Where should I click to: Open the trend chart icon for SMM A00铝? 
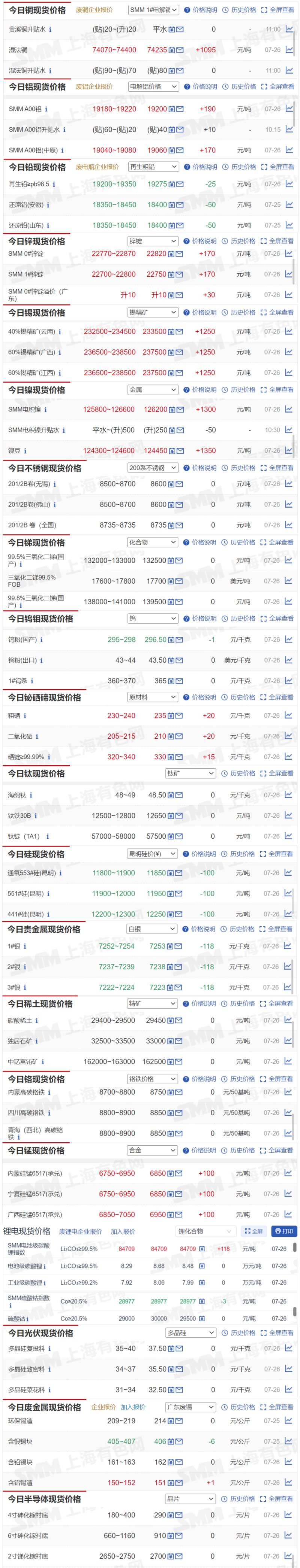(289, 109)
